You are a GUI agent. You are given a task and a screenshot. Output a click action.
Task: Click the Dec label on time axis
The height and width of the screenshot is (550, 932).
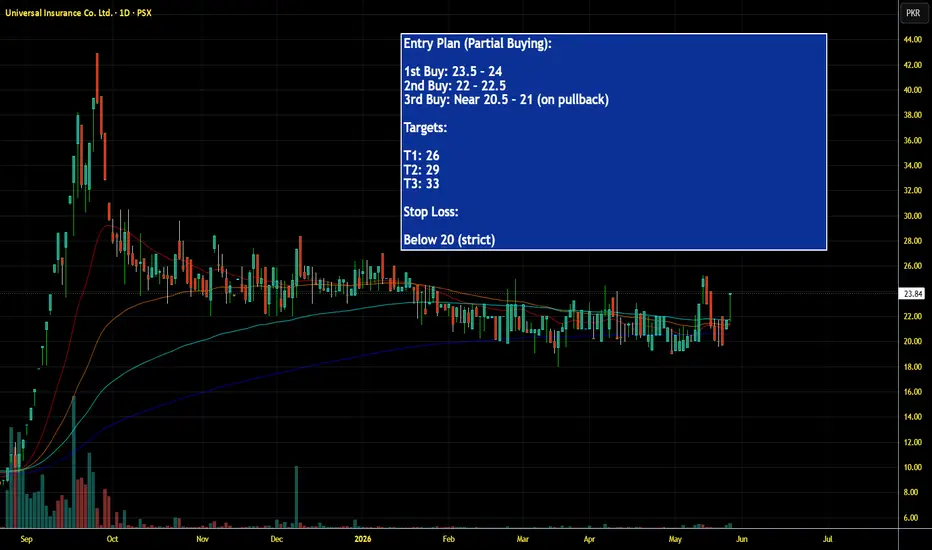(x=276, y=539)
